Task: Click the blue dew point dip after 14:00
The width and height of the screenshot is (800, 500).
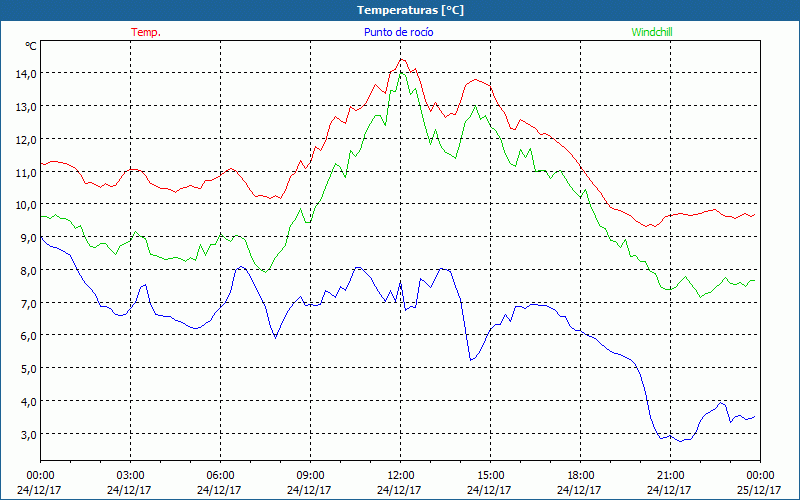Action: [x=470, y=360]
